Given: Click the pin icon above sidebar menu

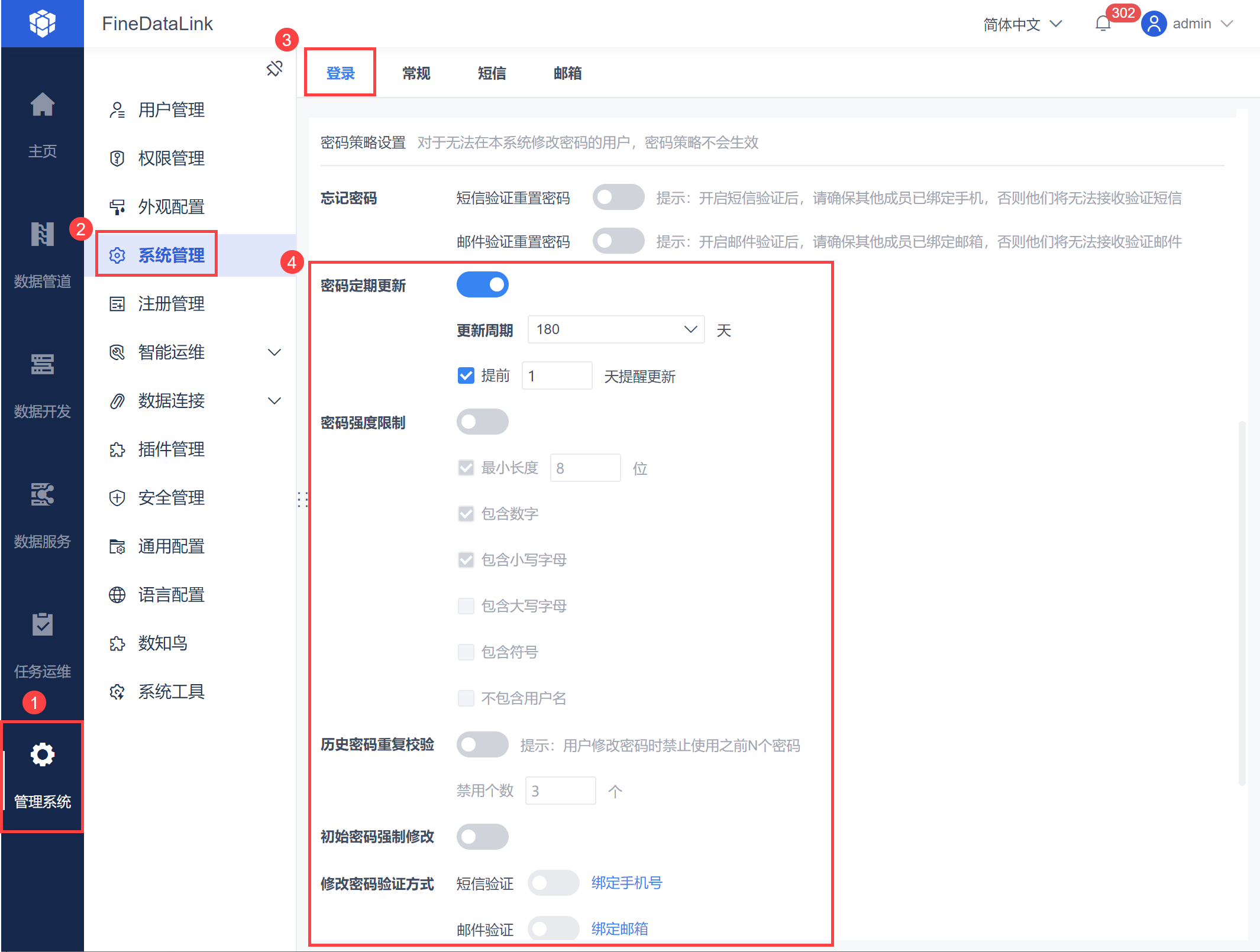Looking at the screenshot, I should coord(274,69).
